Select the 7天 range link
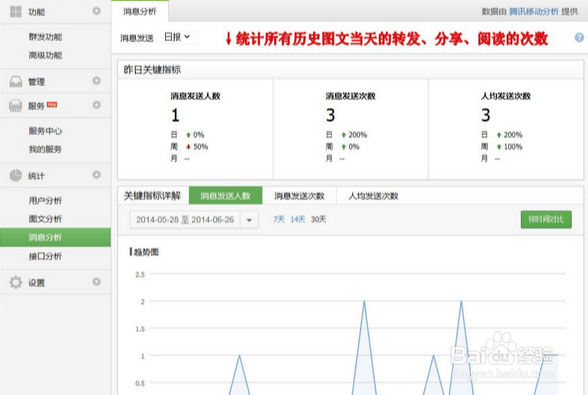The image size is (588, 395). tap(279, 219)
